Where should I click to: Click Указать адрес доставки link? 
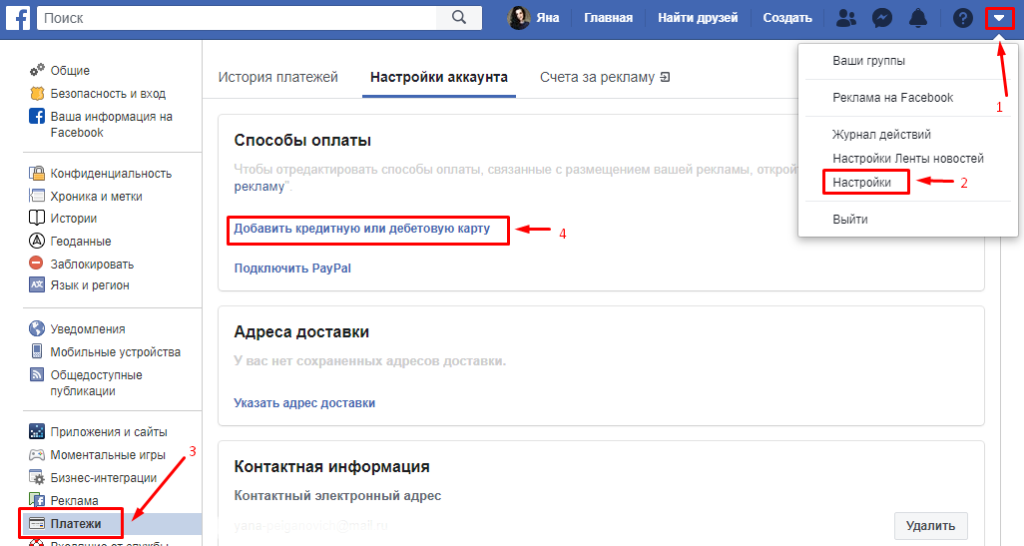304,403
